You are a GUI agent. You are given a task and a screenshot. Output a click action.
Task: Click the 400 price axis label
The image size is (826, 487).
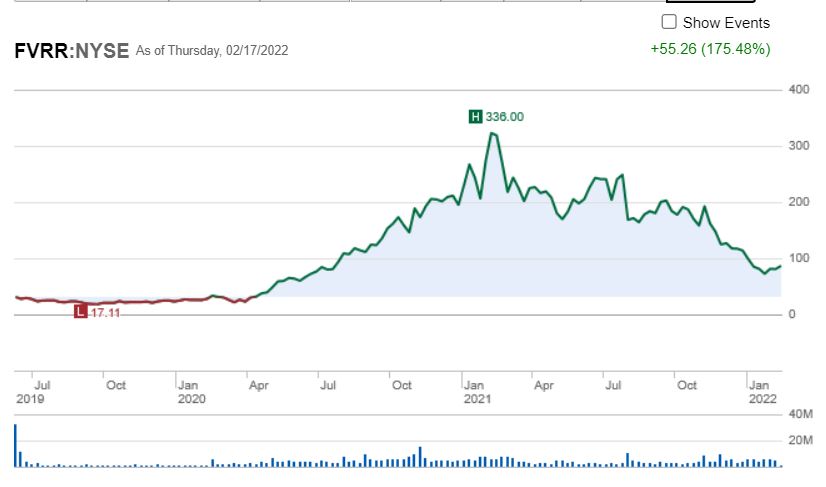(799, 90)
